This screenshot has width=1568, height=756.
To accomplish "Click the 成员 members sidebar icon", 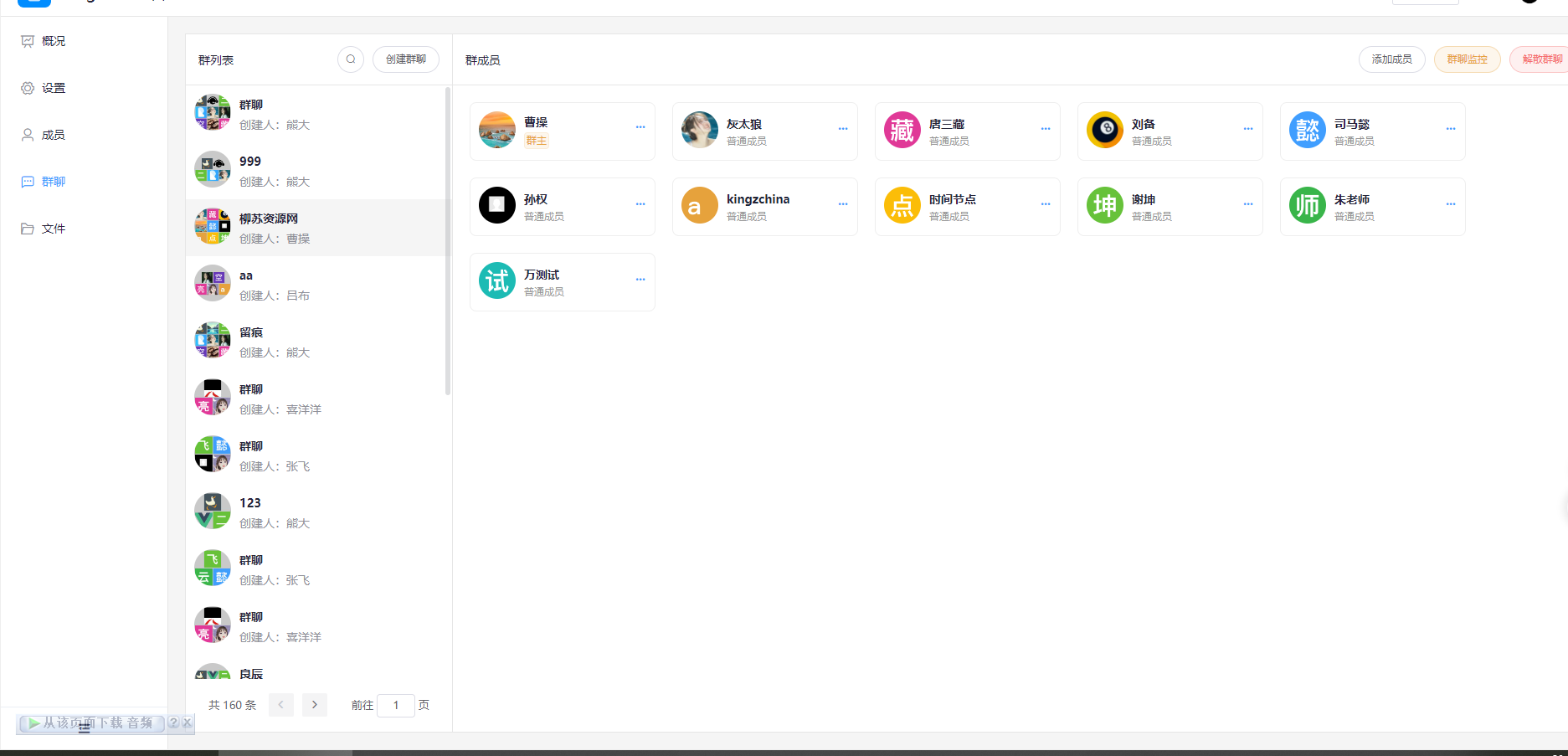I will [x=28, y=135].
